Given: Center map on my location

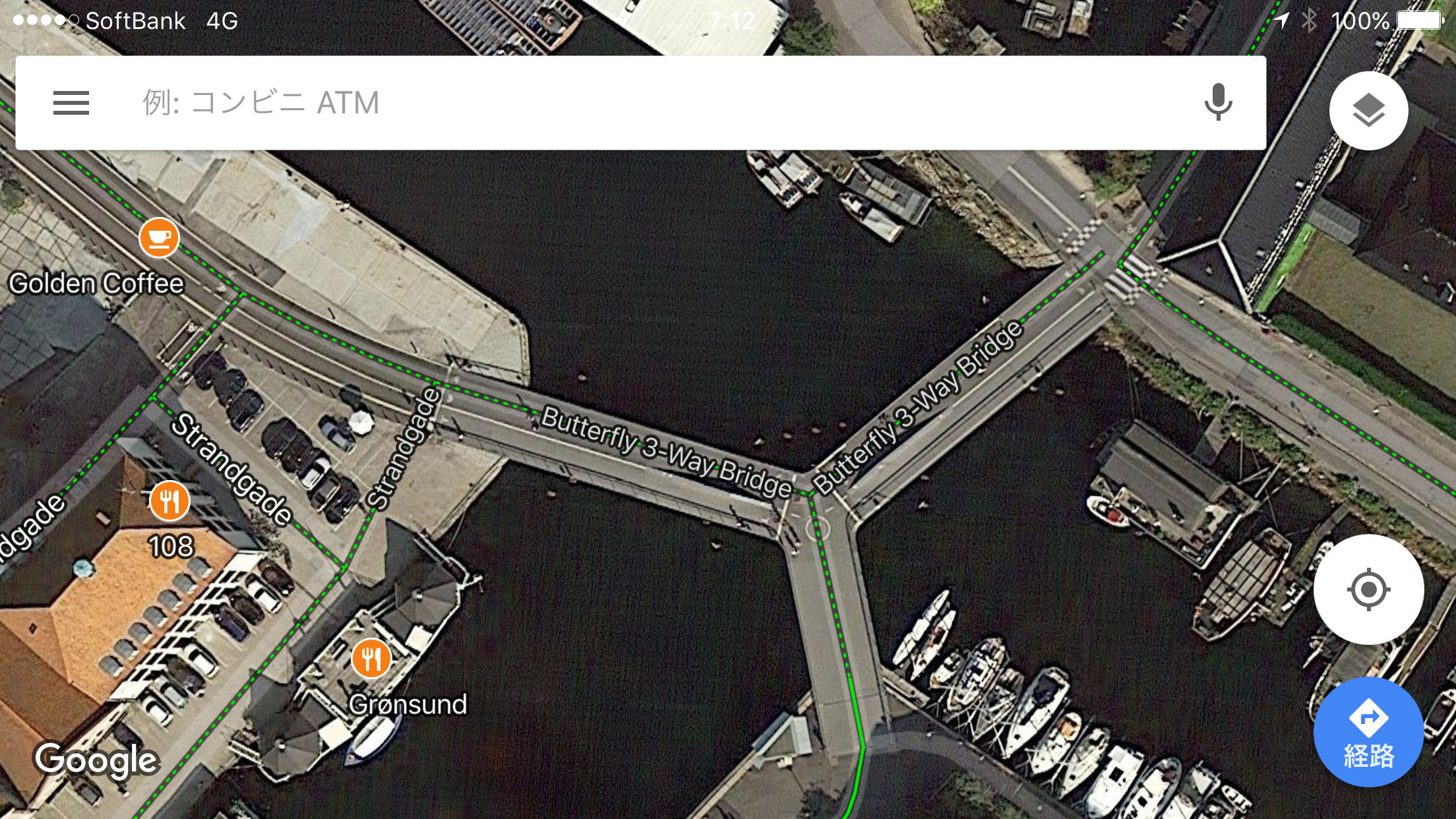Looking at the screenshot, I should point(1369,590).
